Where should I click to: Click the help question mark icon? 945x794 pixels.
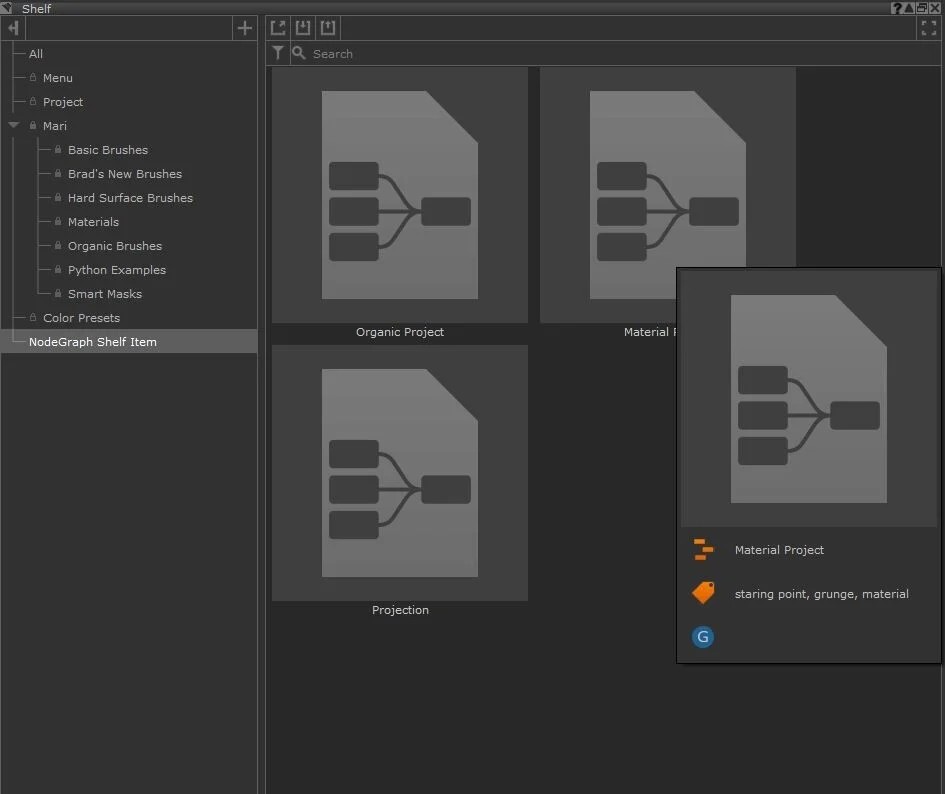pos(897,8)
